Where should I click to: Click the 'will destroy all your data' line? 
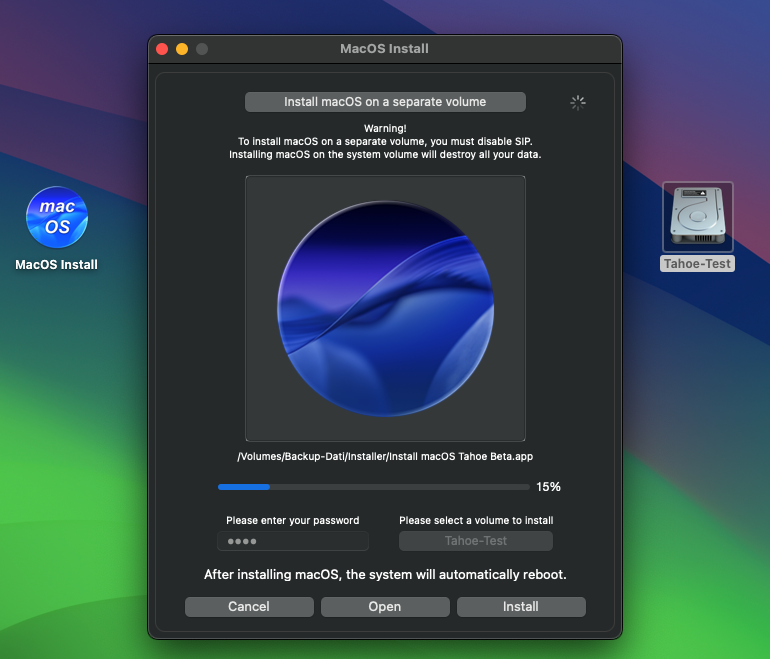[x=385, y=155]
